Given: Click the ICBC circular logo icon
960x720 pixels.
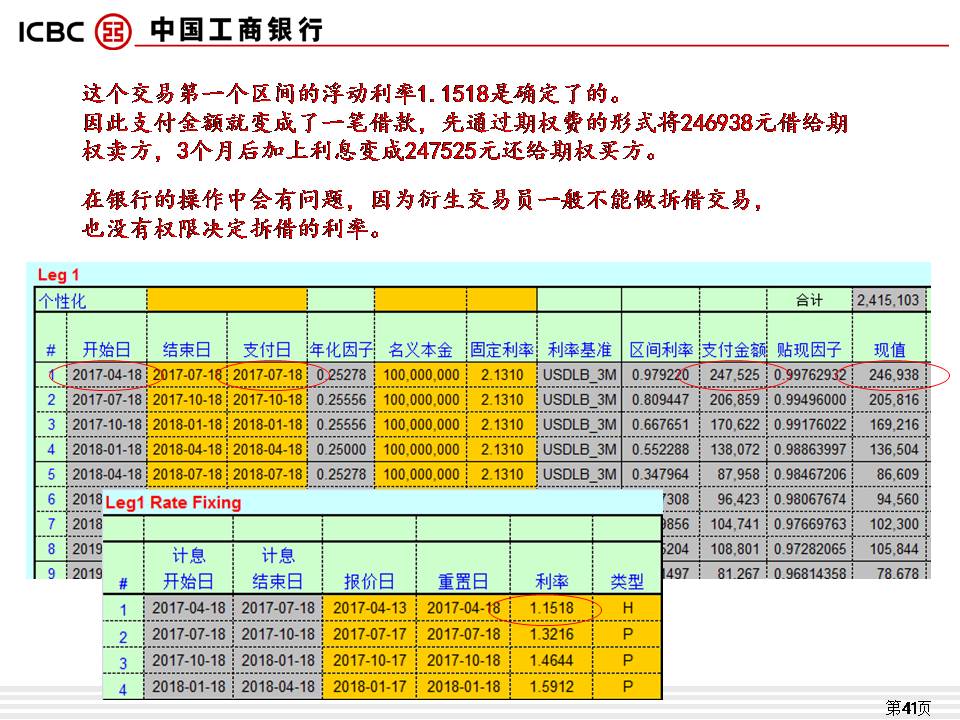Looking at the screenshot, I should point(112,30).
